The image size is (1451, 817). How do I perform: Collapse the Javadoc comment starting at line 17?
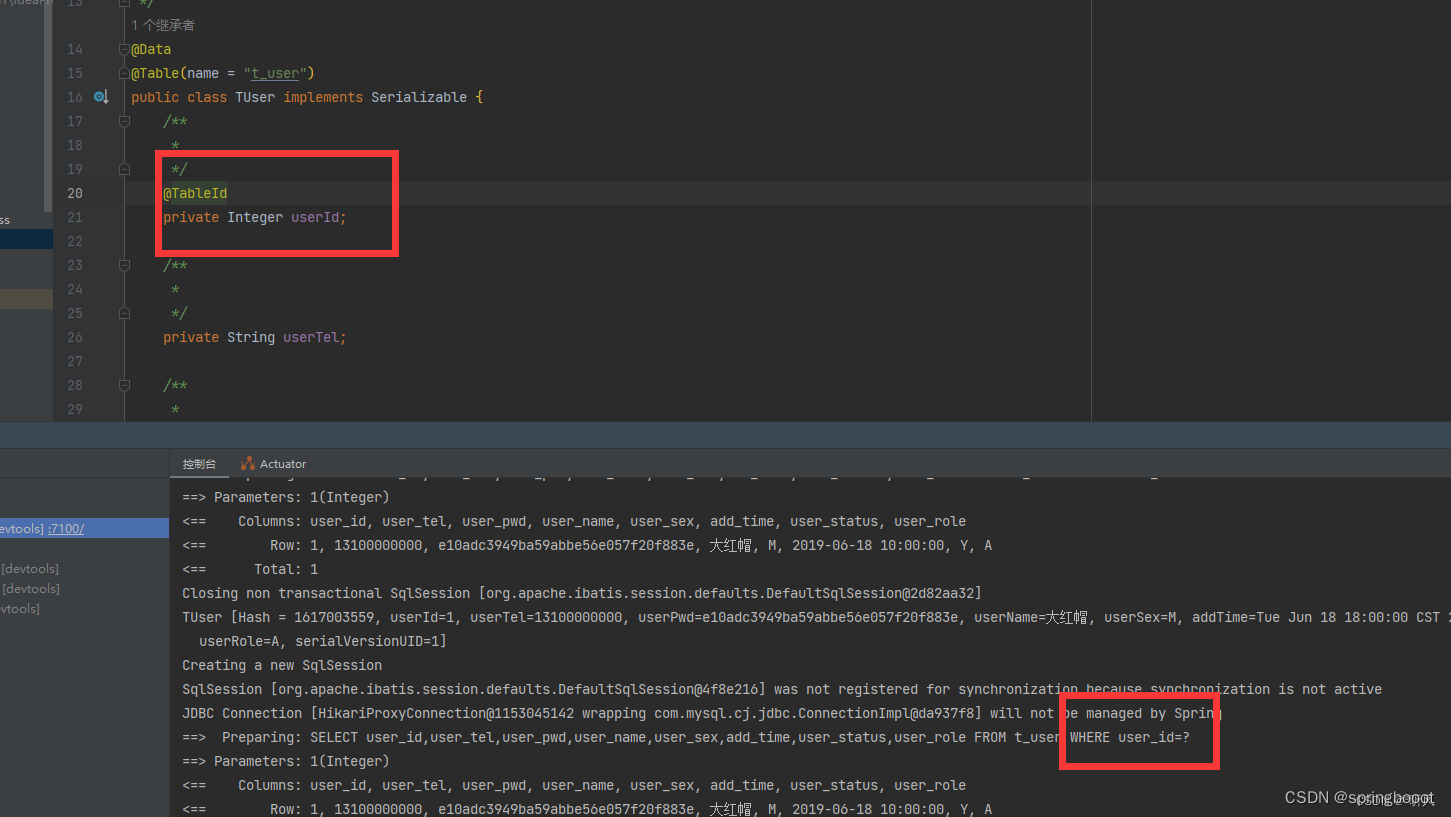tap(123, 121)
